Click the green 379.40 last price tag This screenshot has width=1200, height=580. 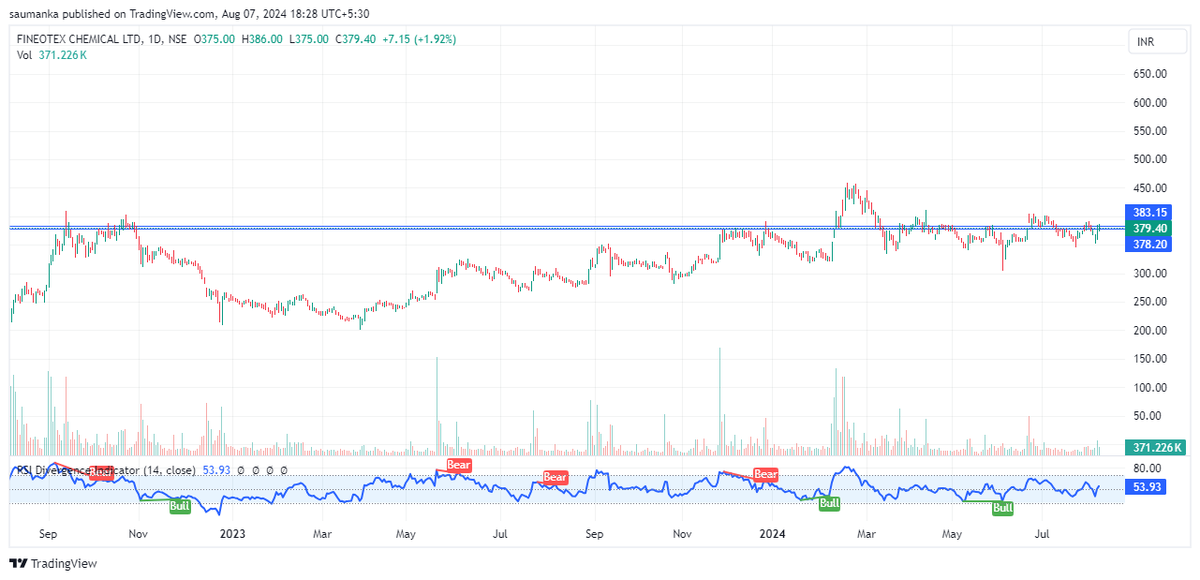(x=1148, y=228)
